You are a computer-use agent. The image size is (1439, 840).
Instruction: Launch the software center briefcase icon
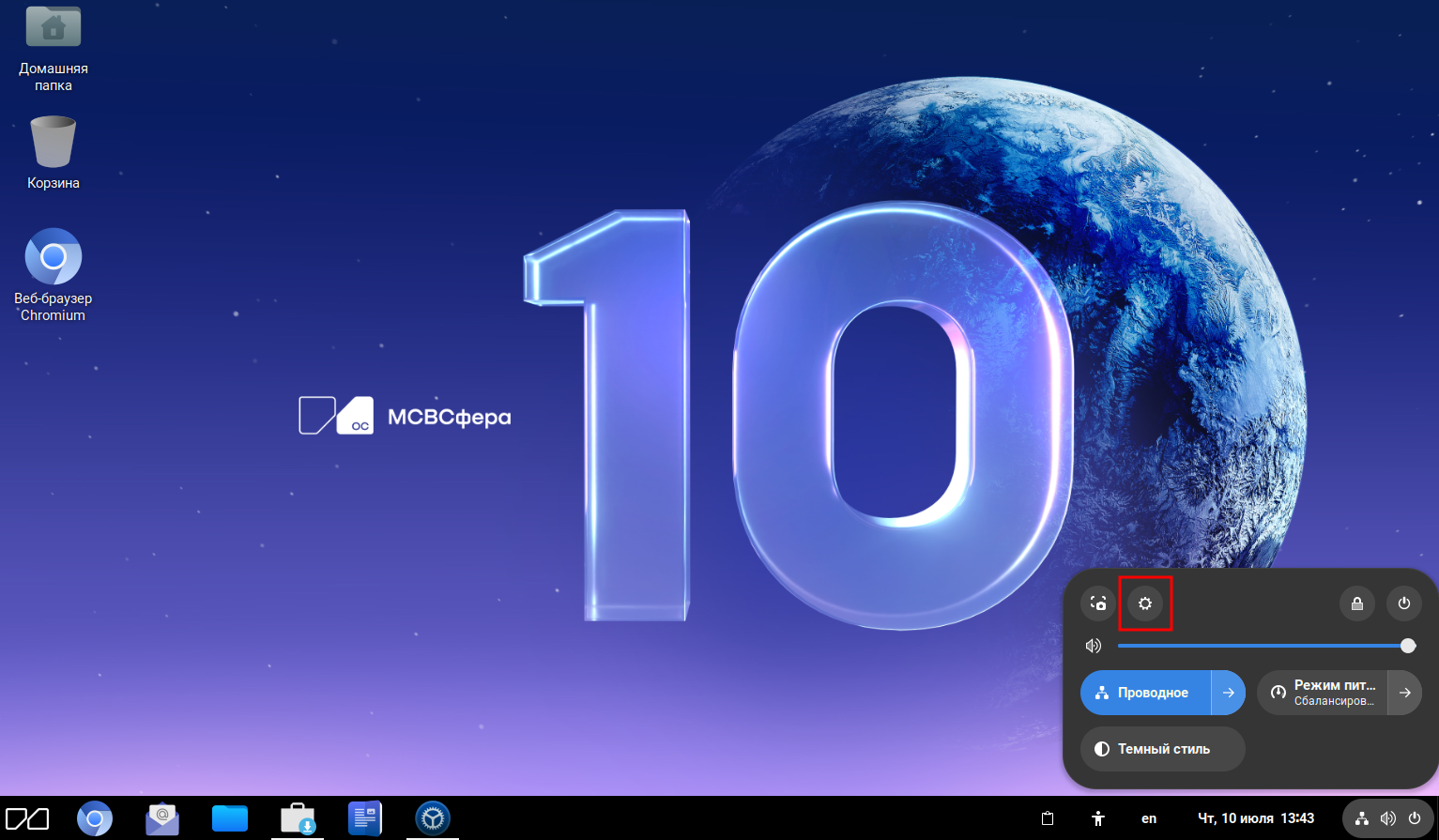click(299, 818)
